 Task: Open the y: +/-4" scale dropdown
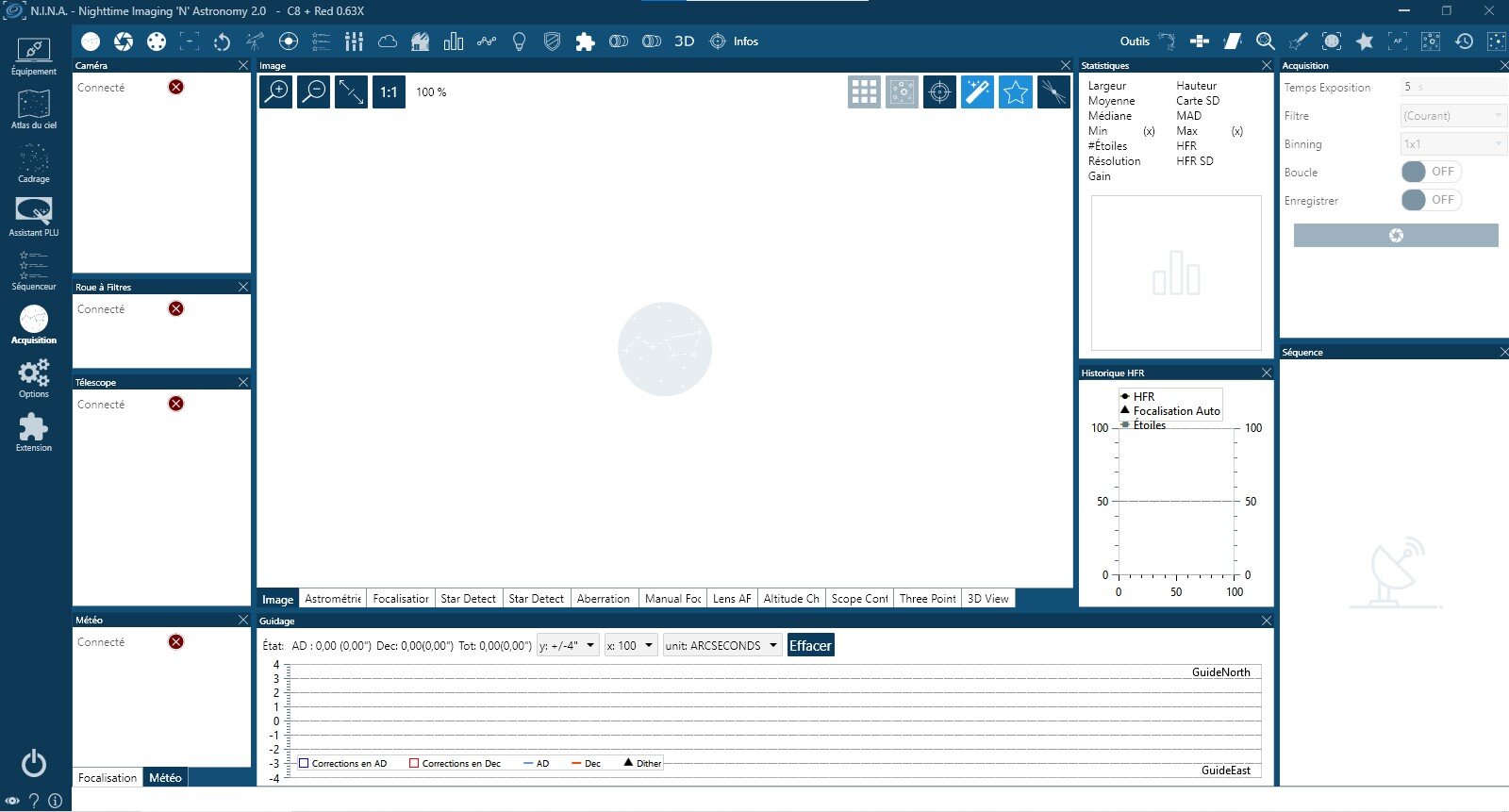(568, 645)
